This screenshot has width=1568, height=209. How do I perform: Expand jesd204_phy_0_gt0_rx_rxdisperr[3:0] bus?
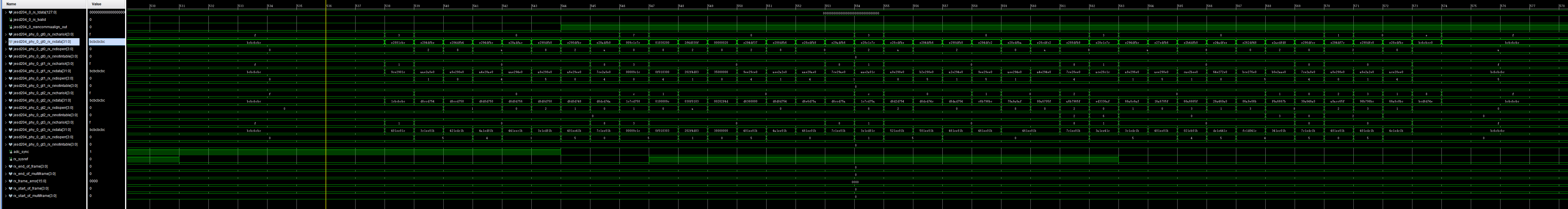[x=6, y=49]
